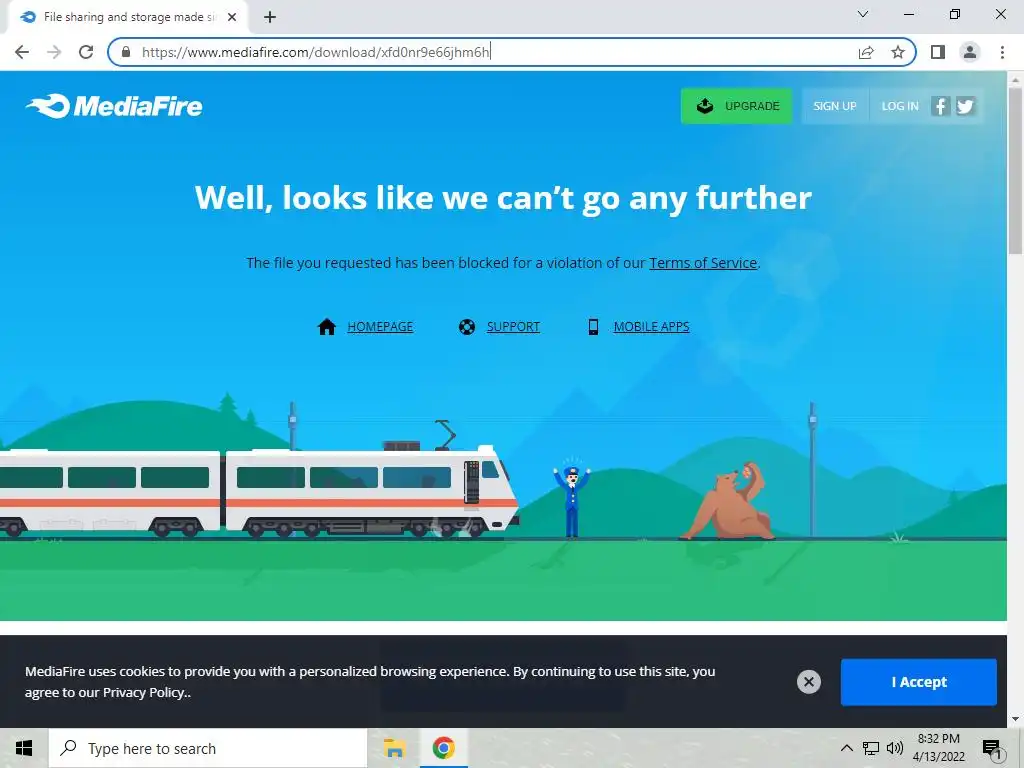Open File Explorer from taskbar

[394, 748]
